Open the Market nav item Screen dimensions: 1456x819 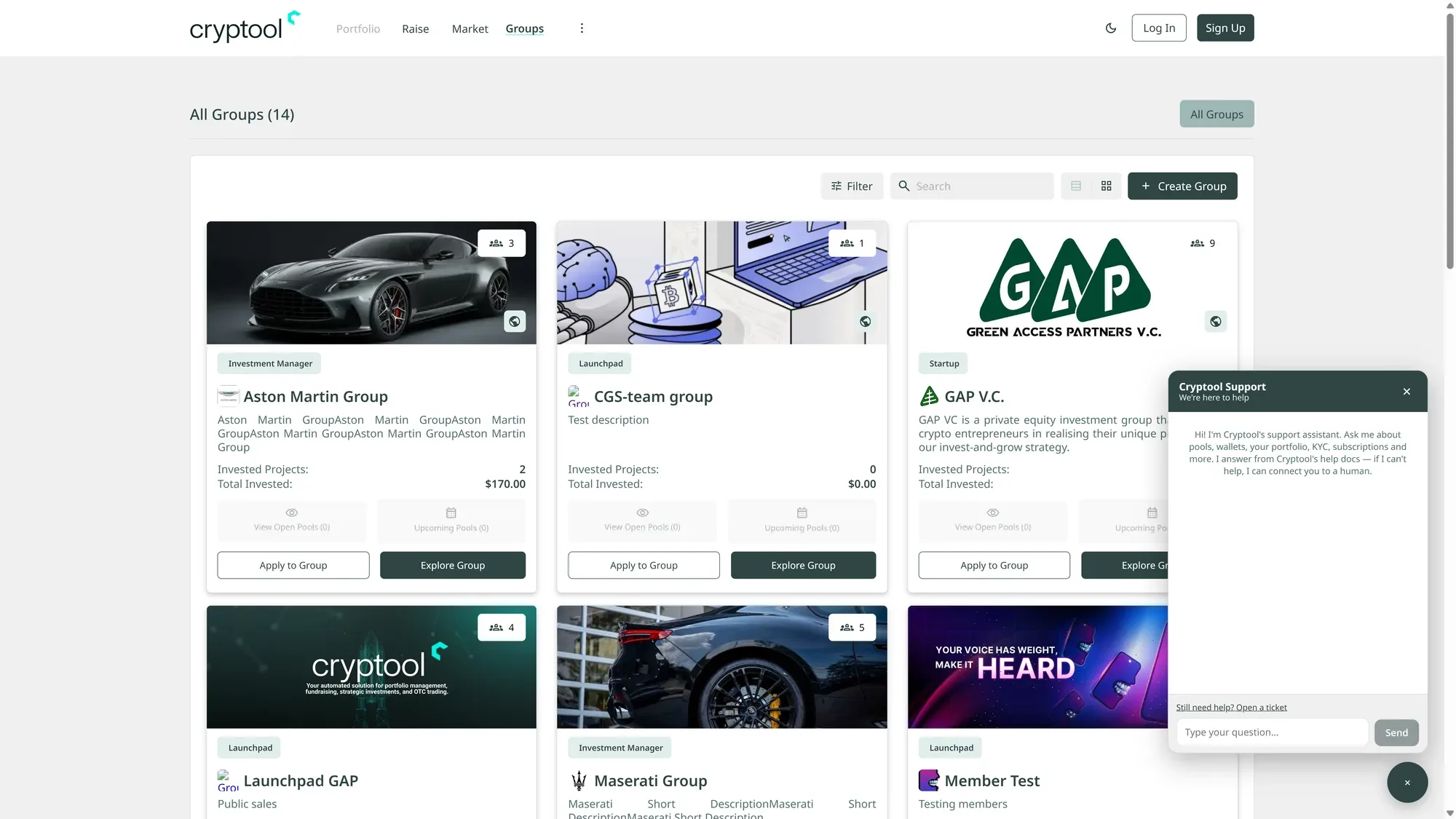[x=470, y=28]
